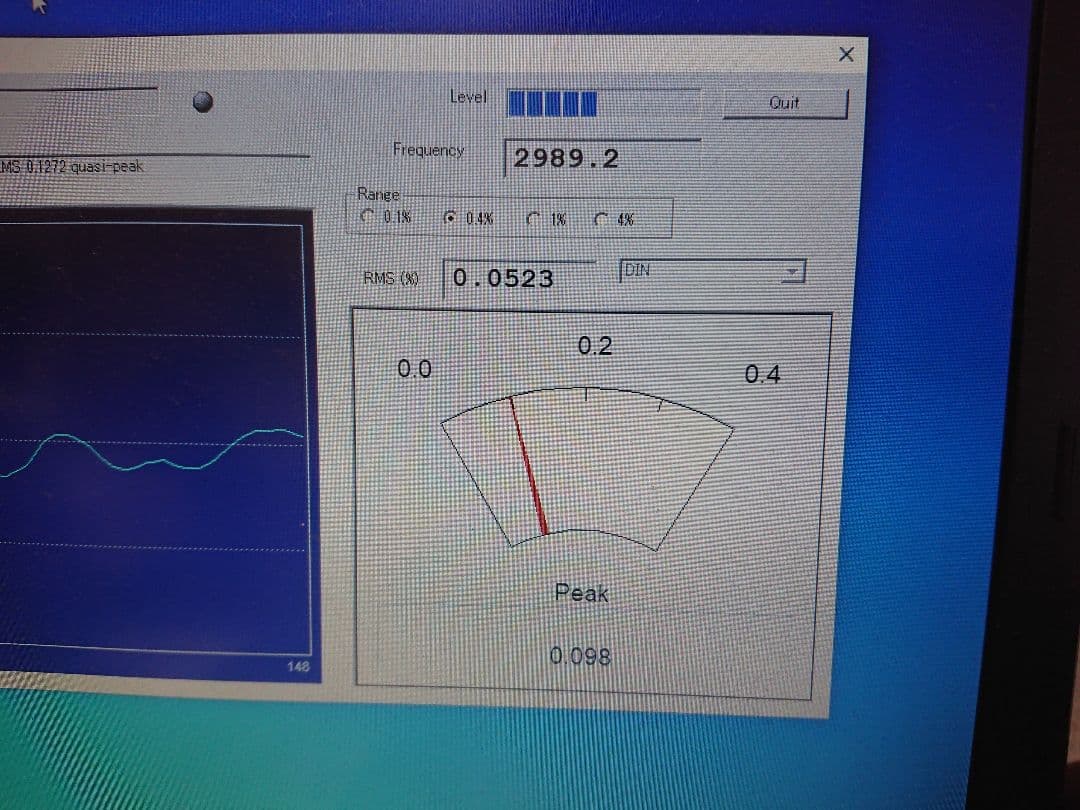The image size is (1080, 810).
Task: Click the waveform trace in the graph
Action: coord(150,455)
